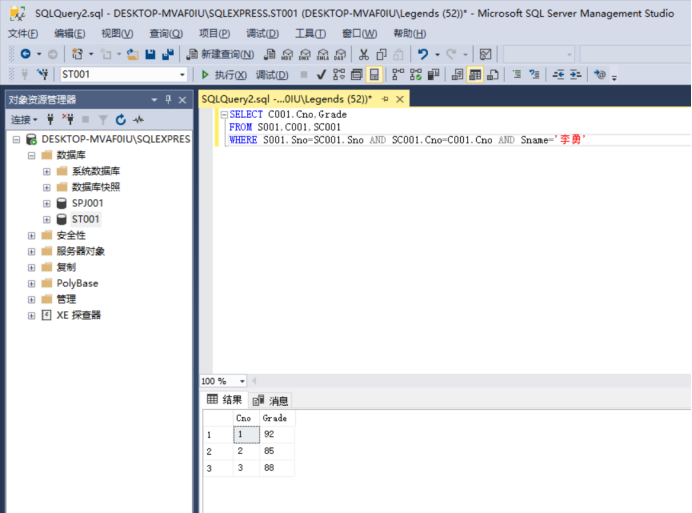This screenshot has height=513, width=692.
Task: Click the open file folder icon
Action: pos(132,54)
